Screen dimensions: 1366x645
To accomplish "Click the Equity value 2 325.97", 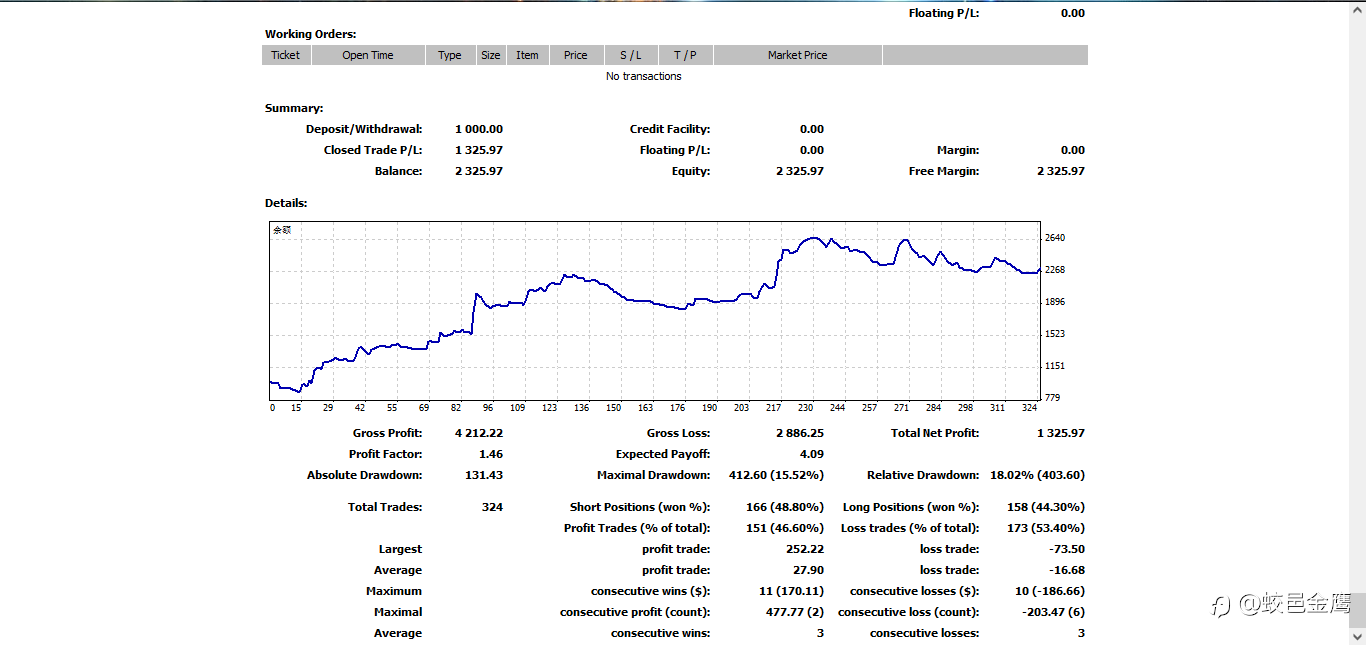I will pyautogui.click(x=800, y=171).
